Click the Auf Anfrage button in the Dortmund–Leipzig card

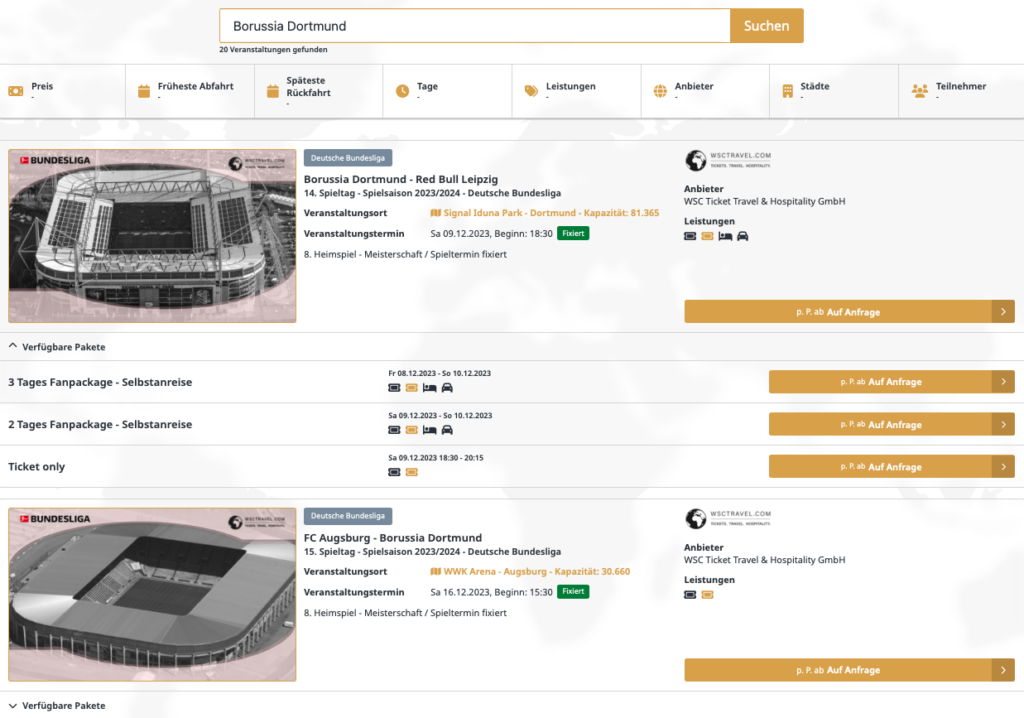point(849,312)
